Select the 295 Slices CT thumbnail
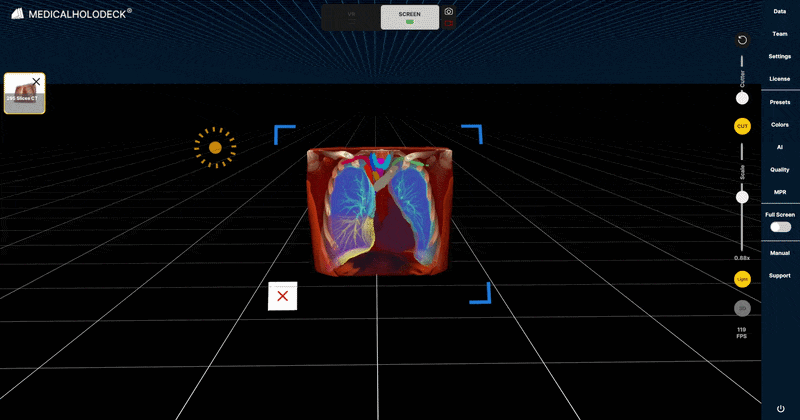Screen dimensions: 800x420 (24, 93)
